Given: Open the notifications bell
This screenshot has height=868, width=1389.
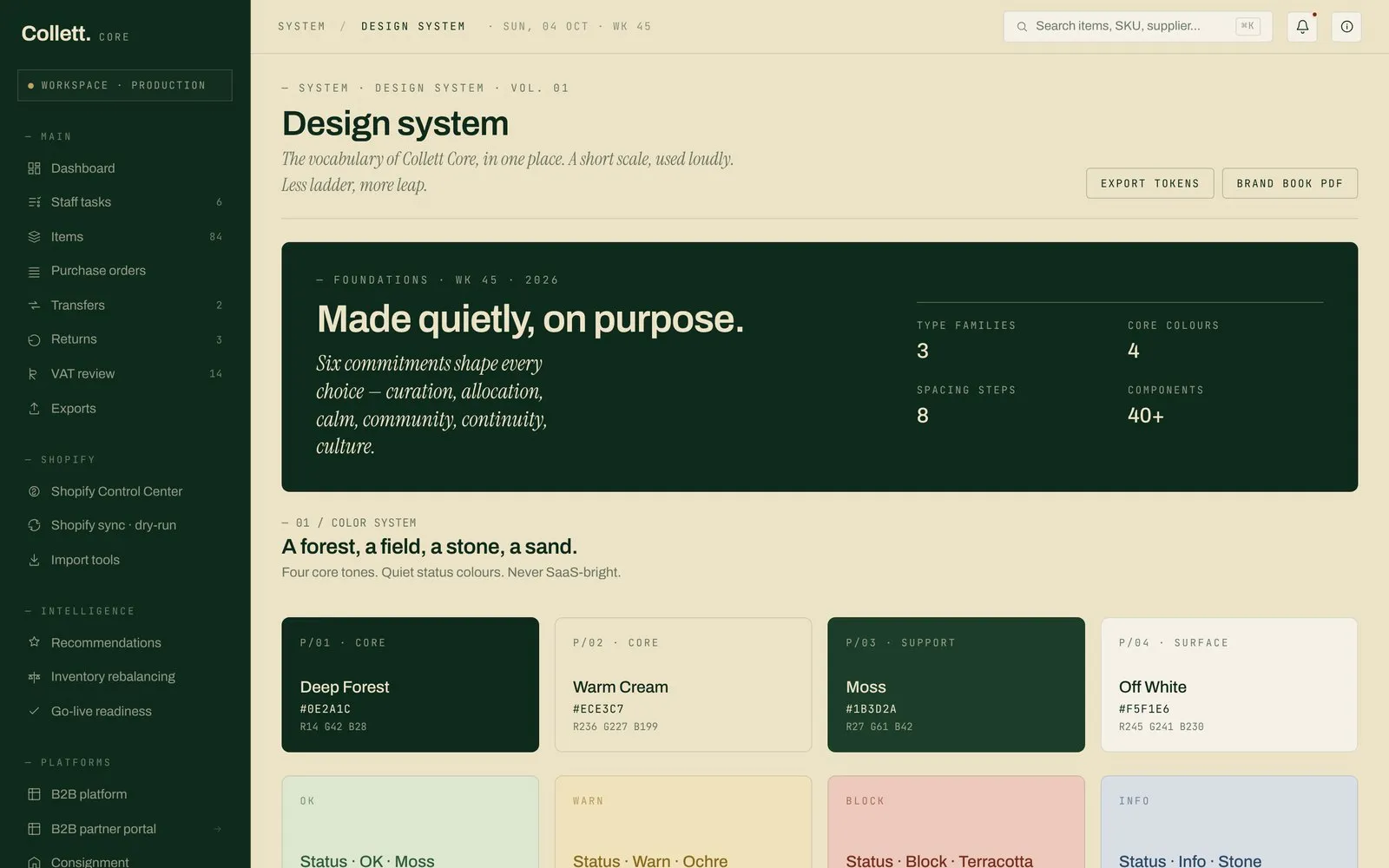Looking at the screenshot, I should [1302, 27].
